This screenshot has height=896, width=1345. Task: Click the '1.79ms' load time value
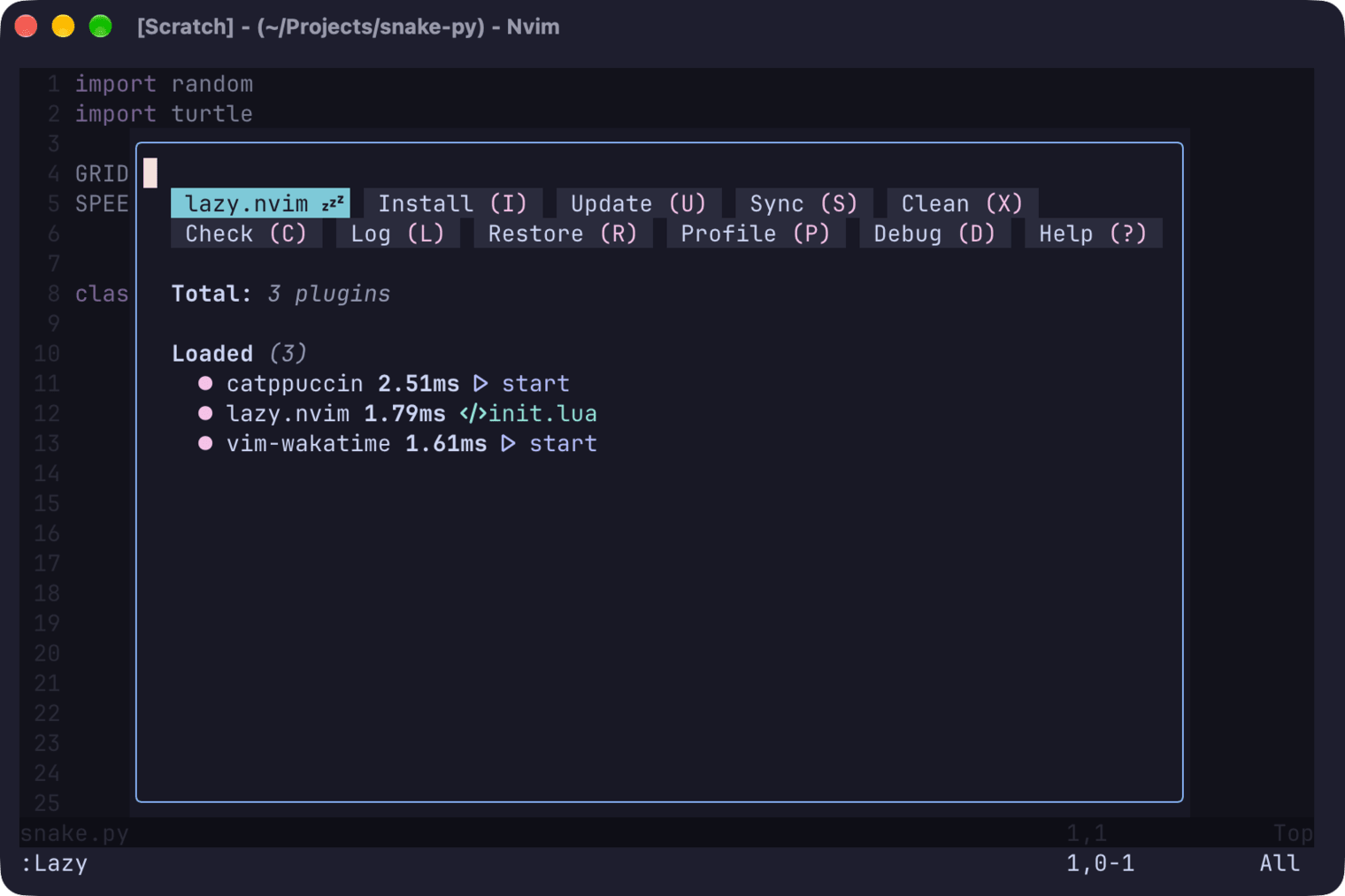coord(404,413)
